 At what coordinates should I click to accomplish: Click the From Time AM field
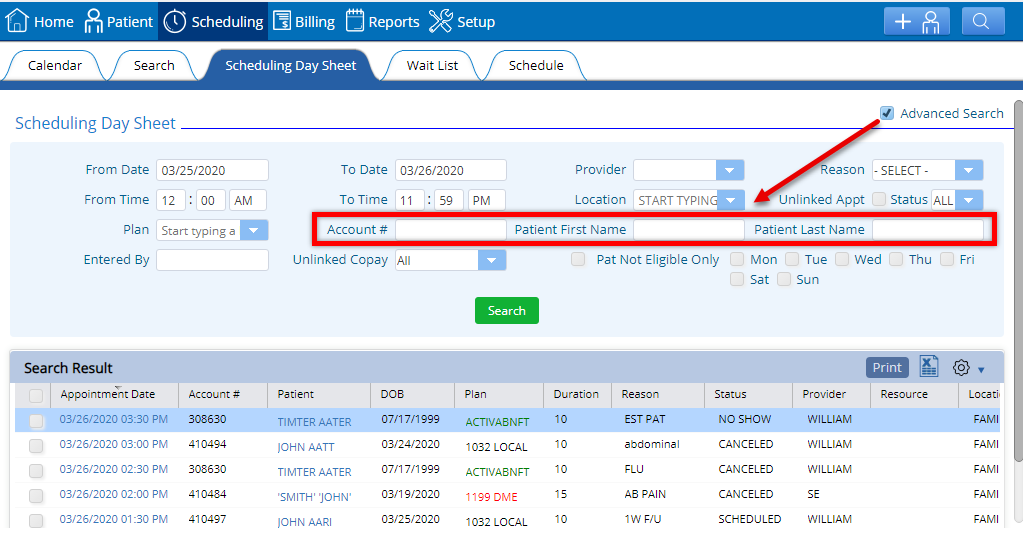pyautogui.click(x=247, y=200)
